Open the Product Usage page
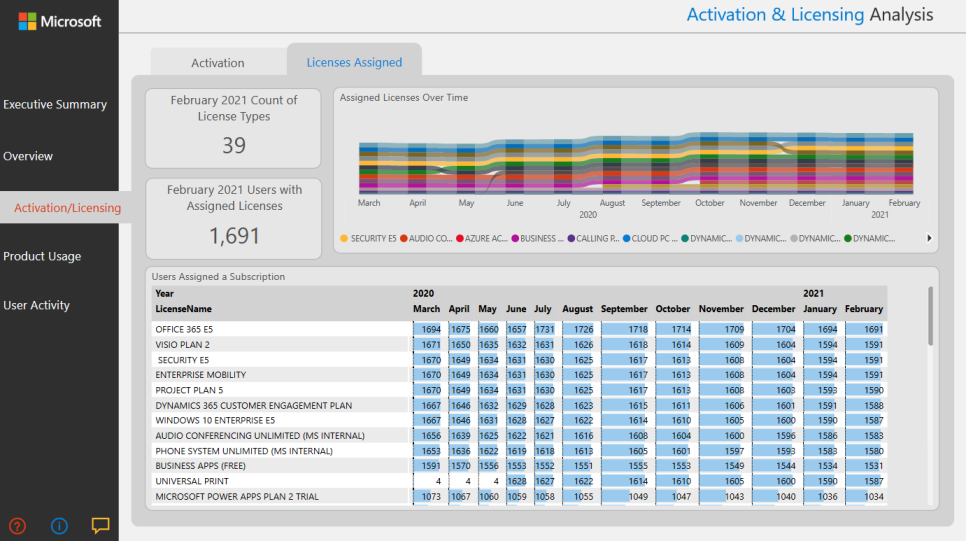The height and width of the screenshot is (541, 966). pyautogui.click(x=42, y=256)
